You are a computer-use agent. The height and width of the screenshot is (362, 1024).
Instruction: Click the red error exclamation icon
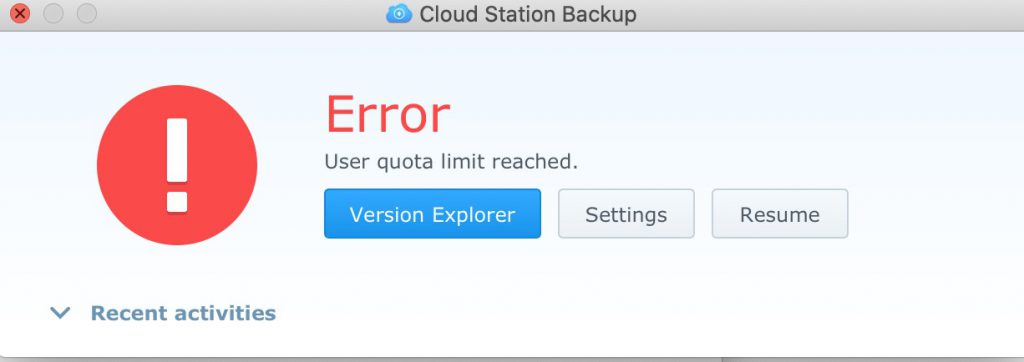point(177,165)
